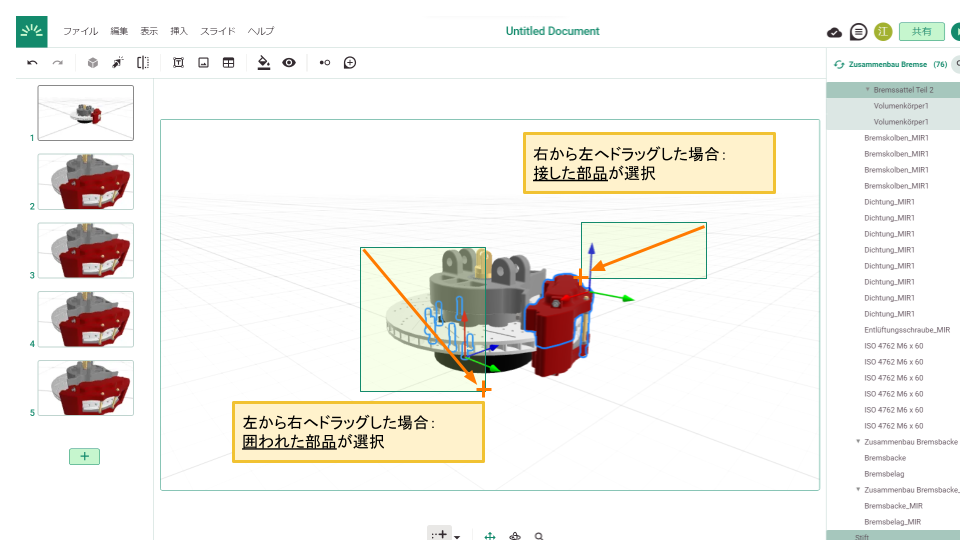Insert an image with toolbar icon

(203, 62)
